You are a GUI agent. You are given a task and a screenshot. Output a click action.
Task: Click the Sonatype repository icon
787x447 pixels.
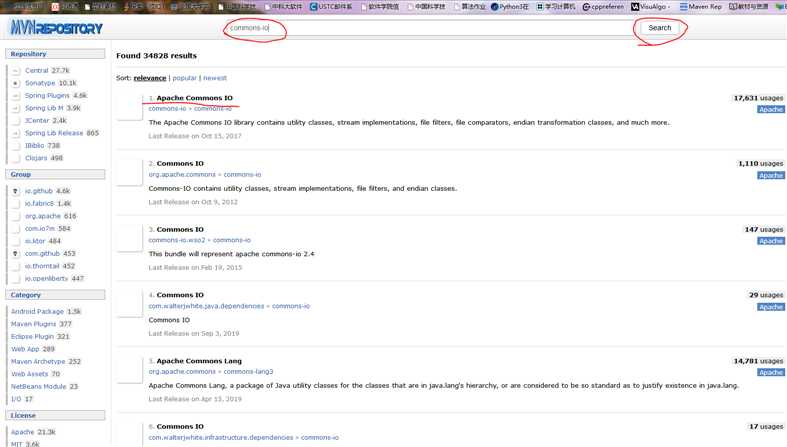pyautogui.click(x=16, y=83)
